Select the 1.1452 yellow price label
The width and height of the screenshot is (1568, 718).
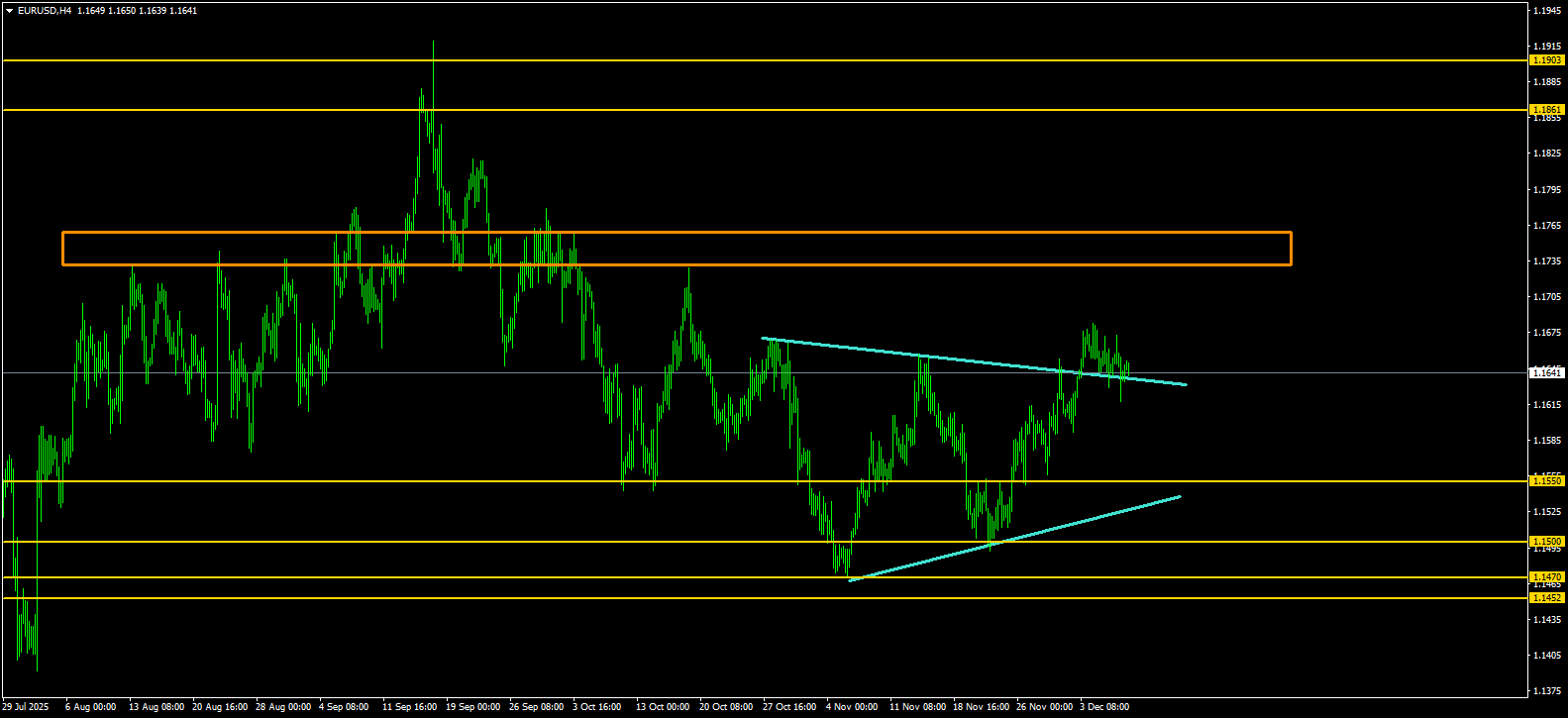(1547, 598)
